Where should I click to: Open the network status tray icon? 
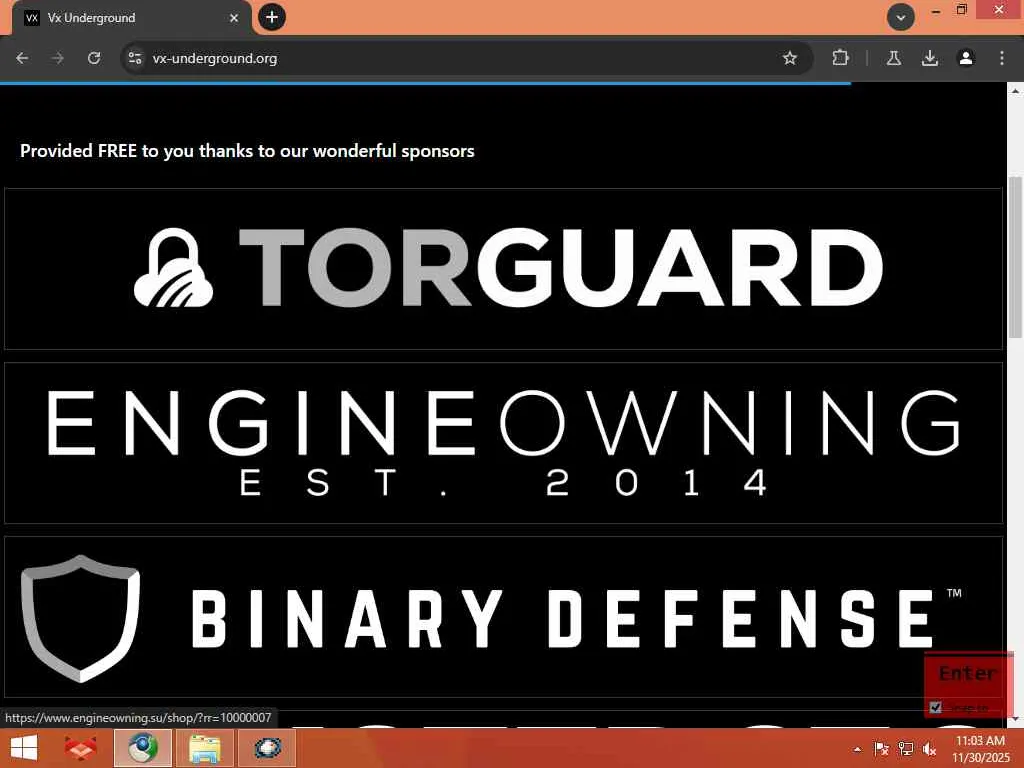pyautogui.click(x=905, y=749)
